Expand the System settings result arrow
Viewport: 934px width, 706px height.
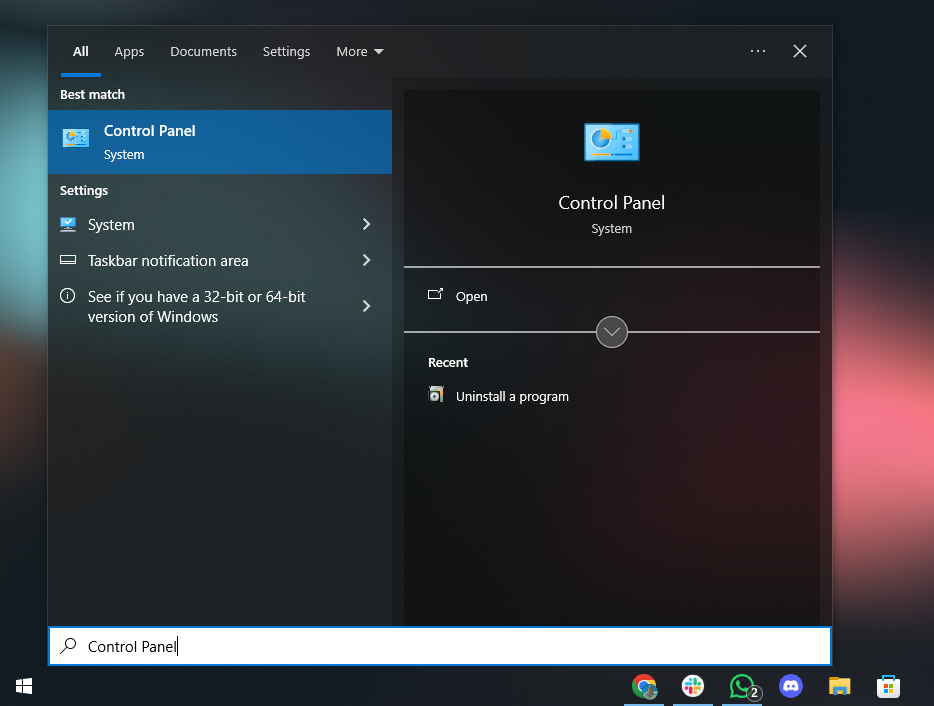coord(366,225)
